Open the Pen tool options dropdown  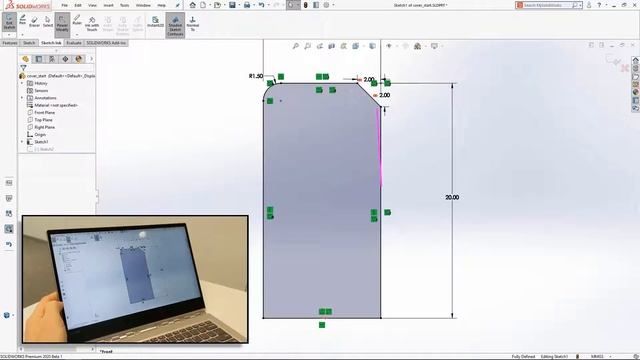[22, 35]
